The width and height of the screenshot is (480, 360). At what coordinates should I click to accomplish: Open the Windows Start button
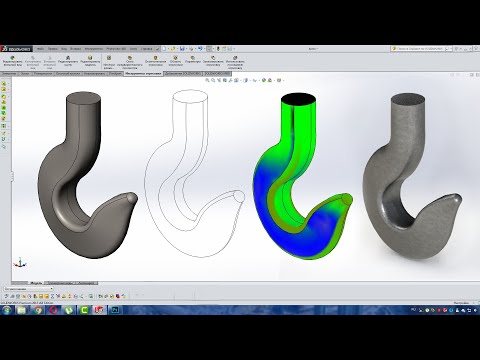point(6,310)
